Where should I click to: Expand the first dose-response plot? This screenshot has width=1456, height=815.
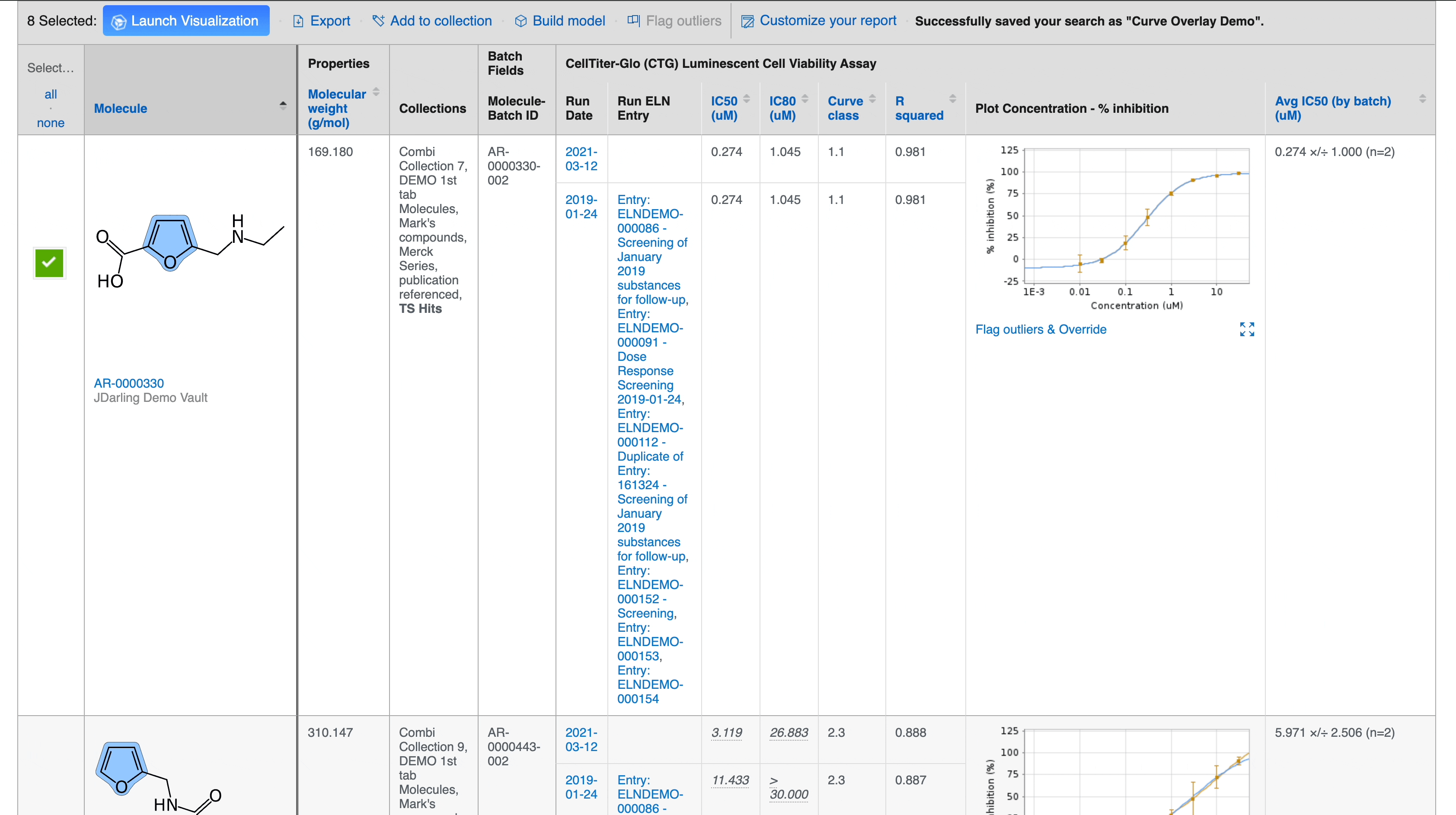click(1247, 330)
